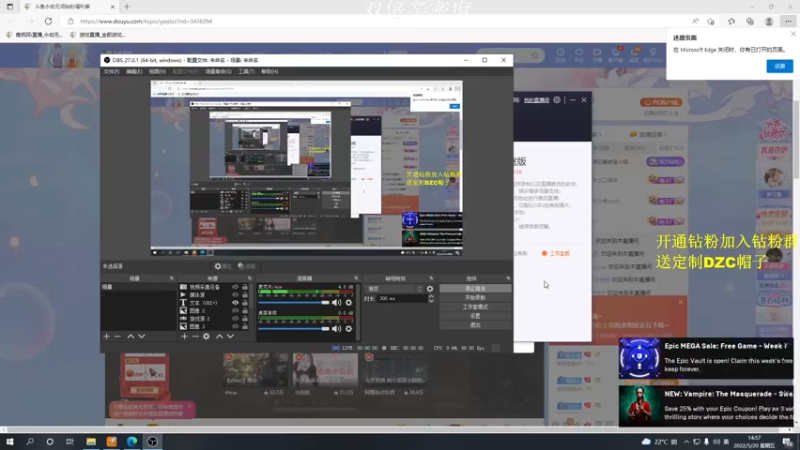This screenshot has width=800, height=450.
Task: Open settings gear in Douyu streaming panel
Action: pyautogui.click(x=557, y=100)
